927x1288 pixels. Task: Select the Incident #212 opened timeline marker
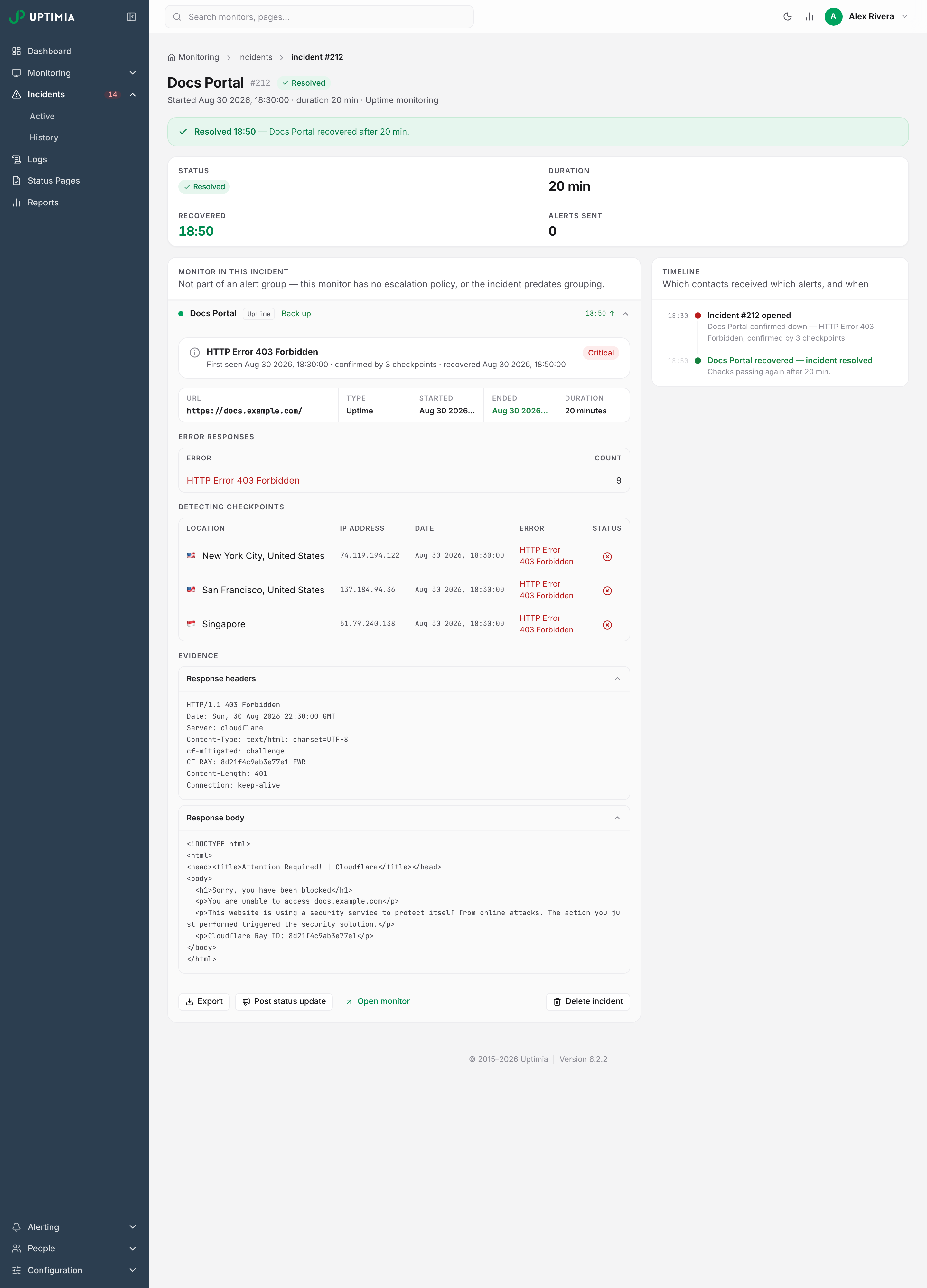pyautogui.click(x=698, y=316)
